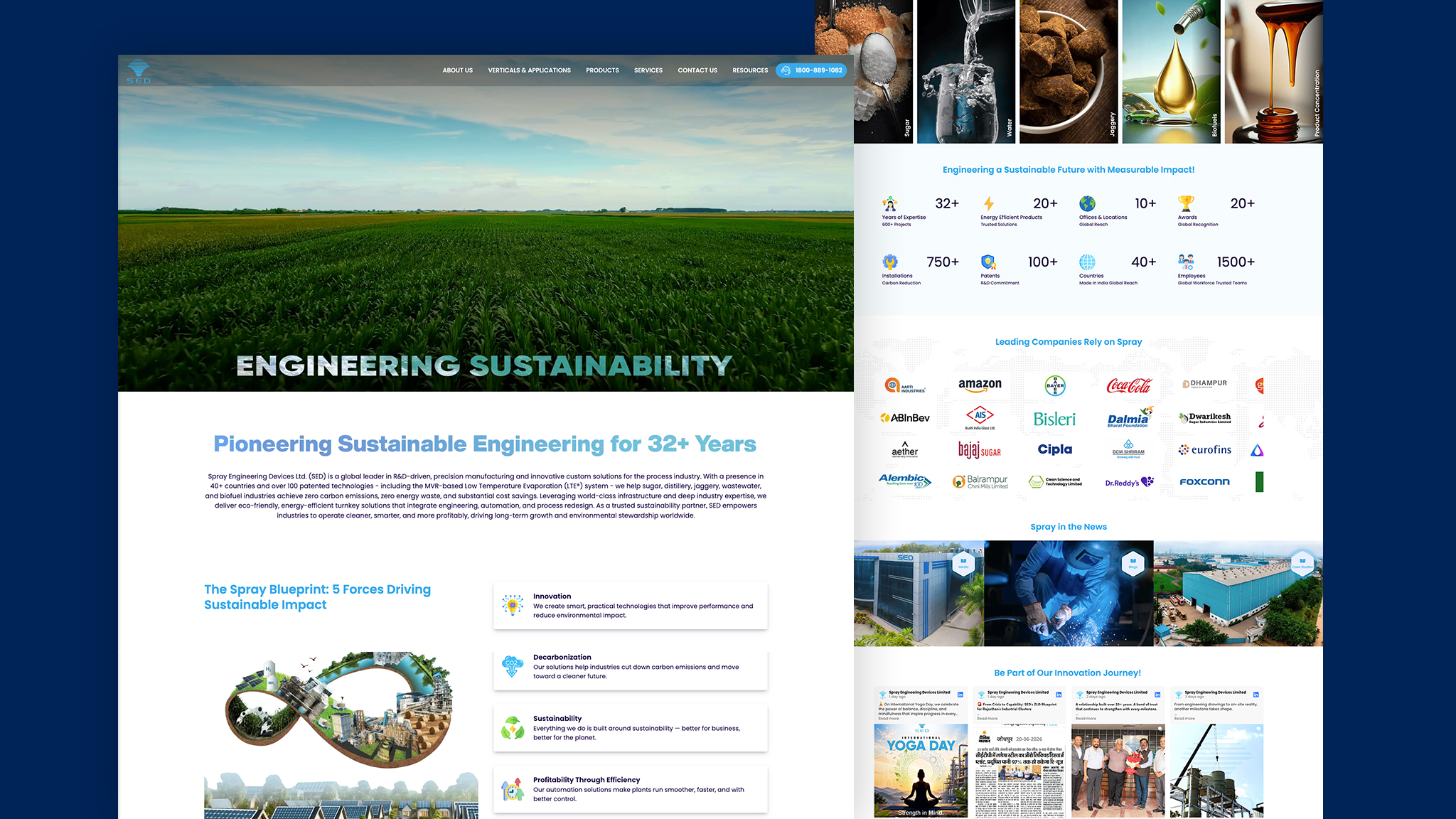1456x819 pixels.
Task: Select the Jaggery vertical image card
Action: pos(1069,71)
